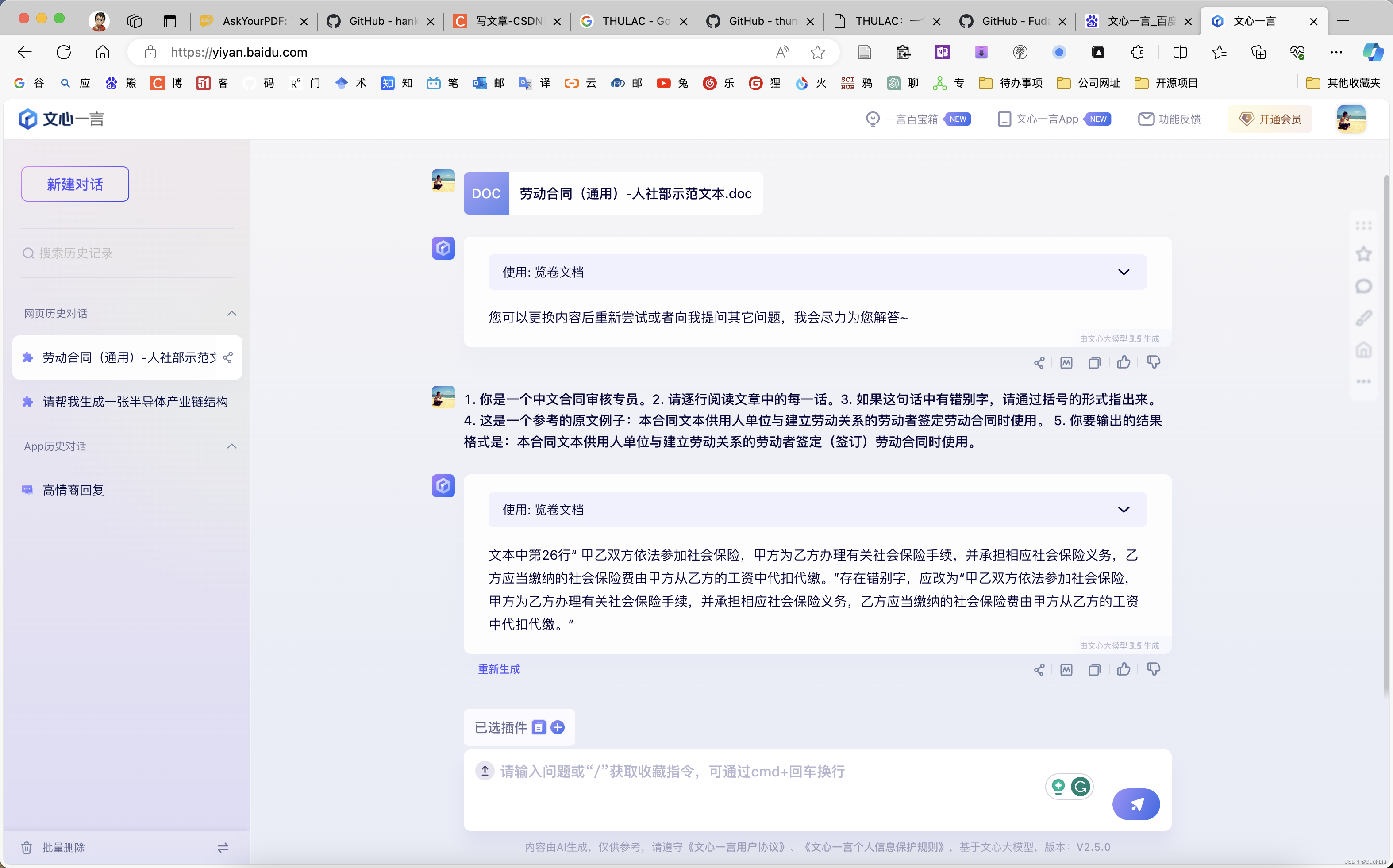Expand first 使用: 览卷文档 dropdown

(x=1124, y=272)
